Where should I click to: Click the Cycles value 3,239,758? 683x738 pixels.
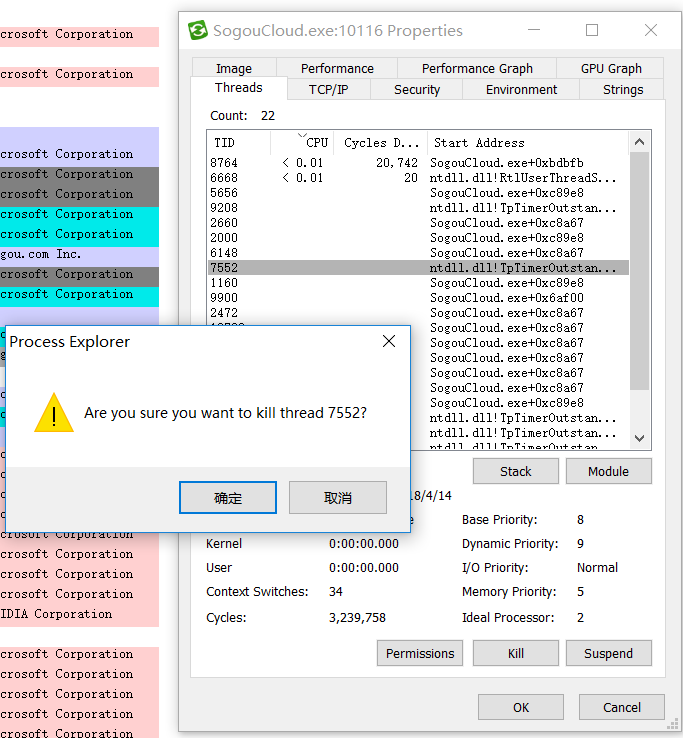tap(357, 618)
